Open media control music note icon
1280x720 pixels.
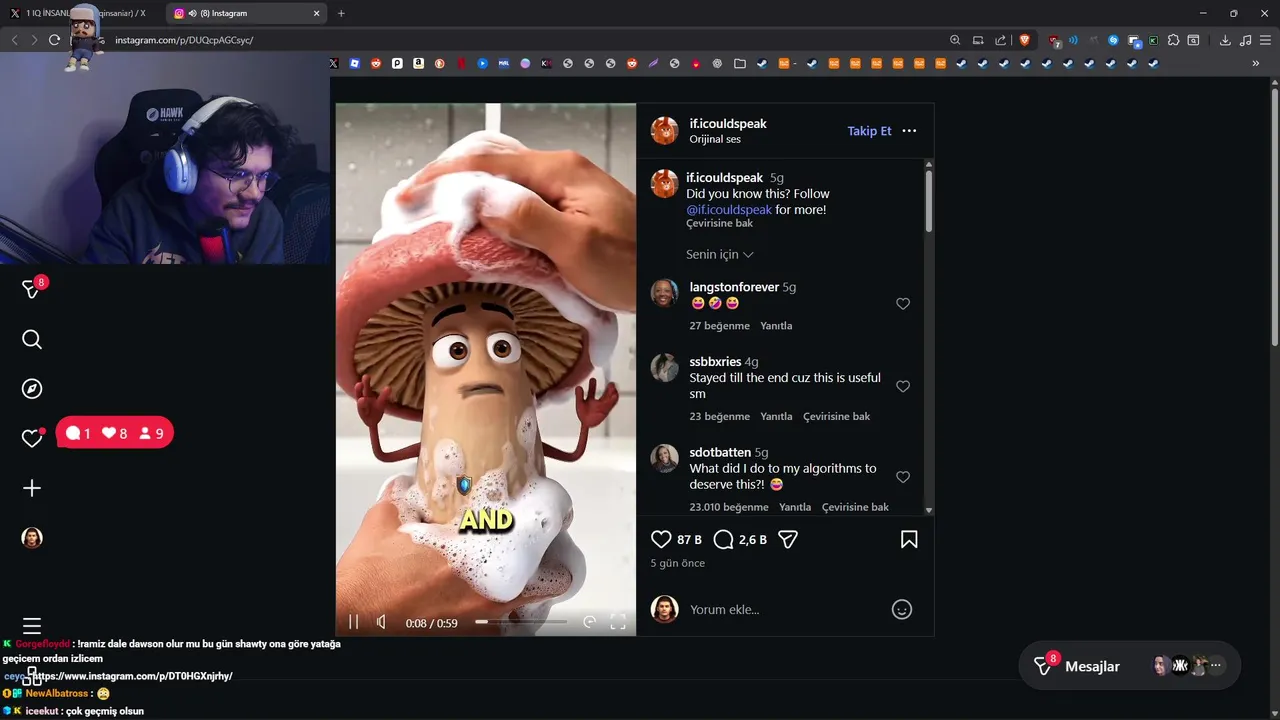pos(1245,40)
